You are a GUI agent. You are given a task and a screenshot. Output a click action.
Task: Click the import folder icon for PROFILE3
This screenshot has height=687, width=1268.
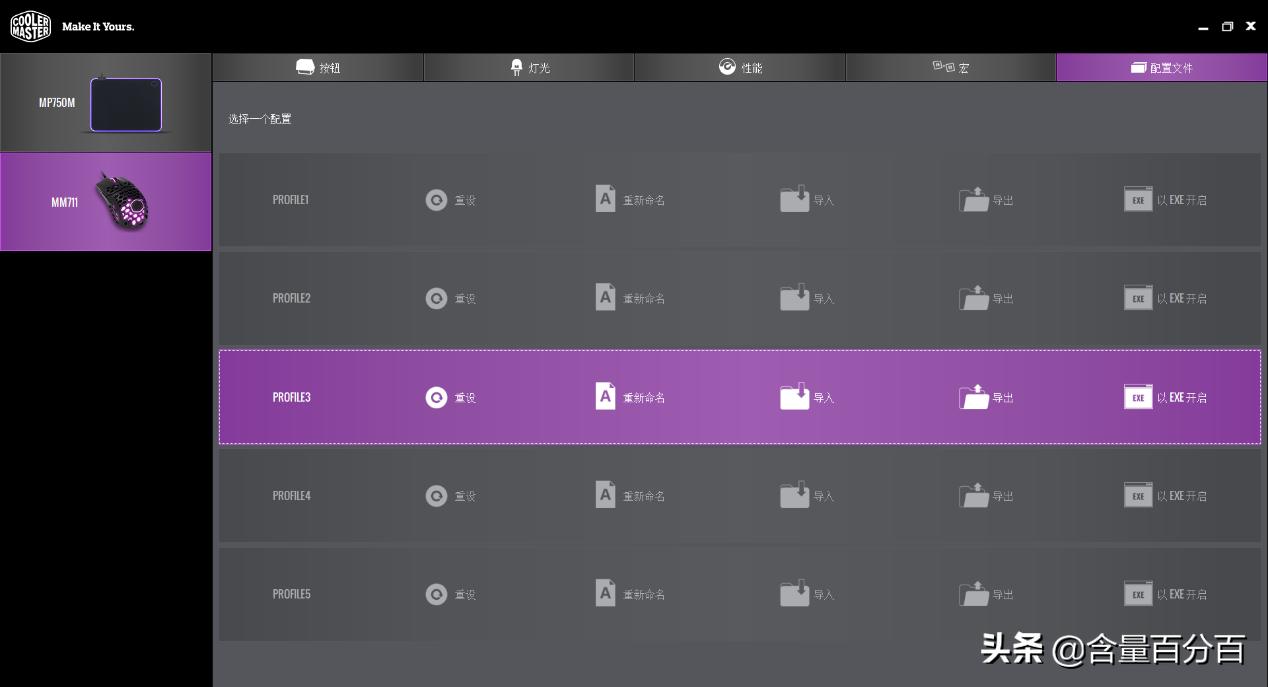tap(794, 396)
